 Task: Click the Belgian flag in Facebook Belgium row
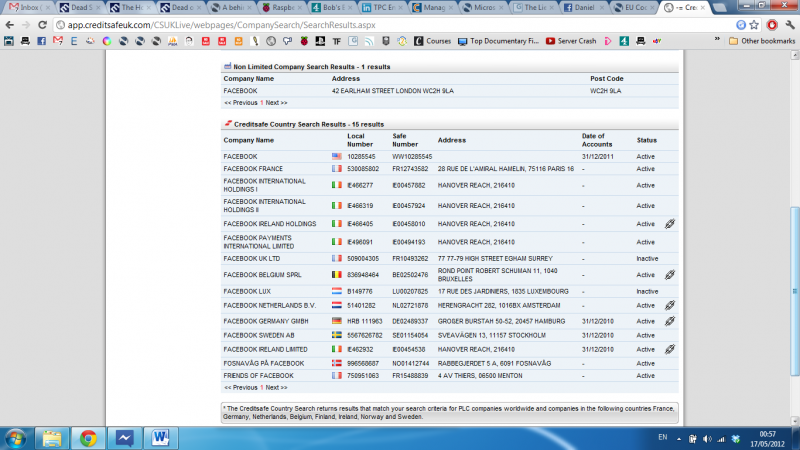337,274
